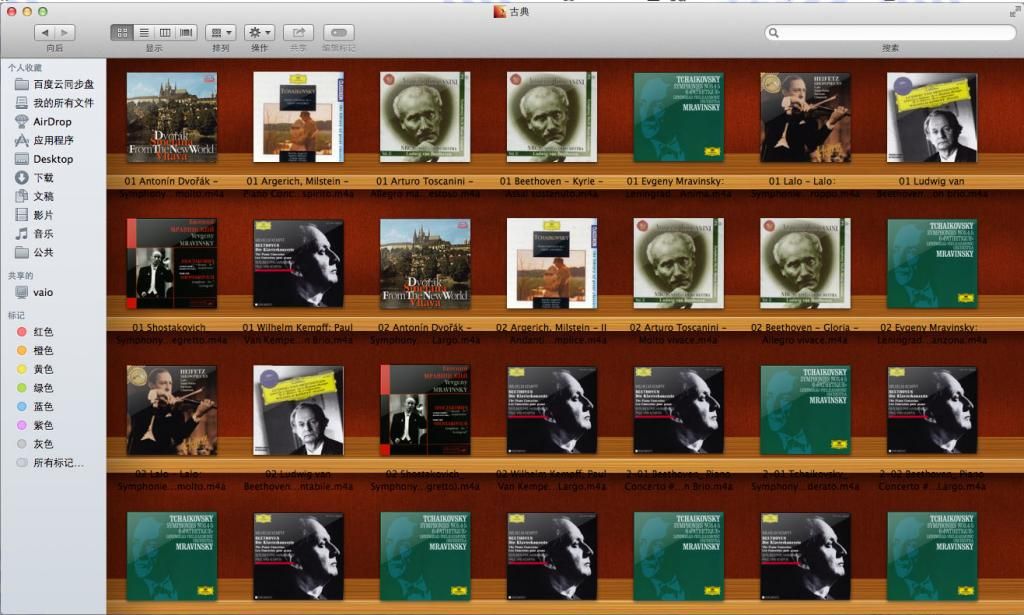
Task: Switch to column view mode
Action: (165, 33)
